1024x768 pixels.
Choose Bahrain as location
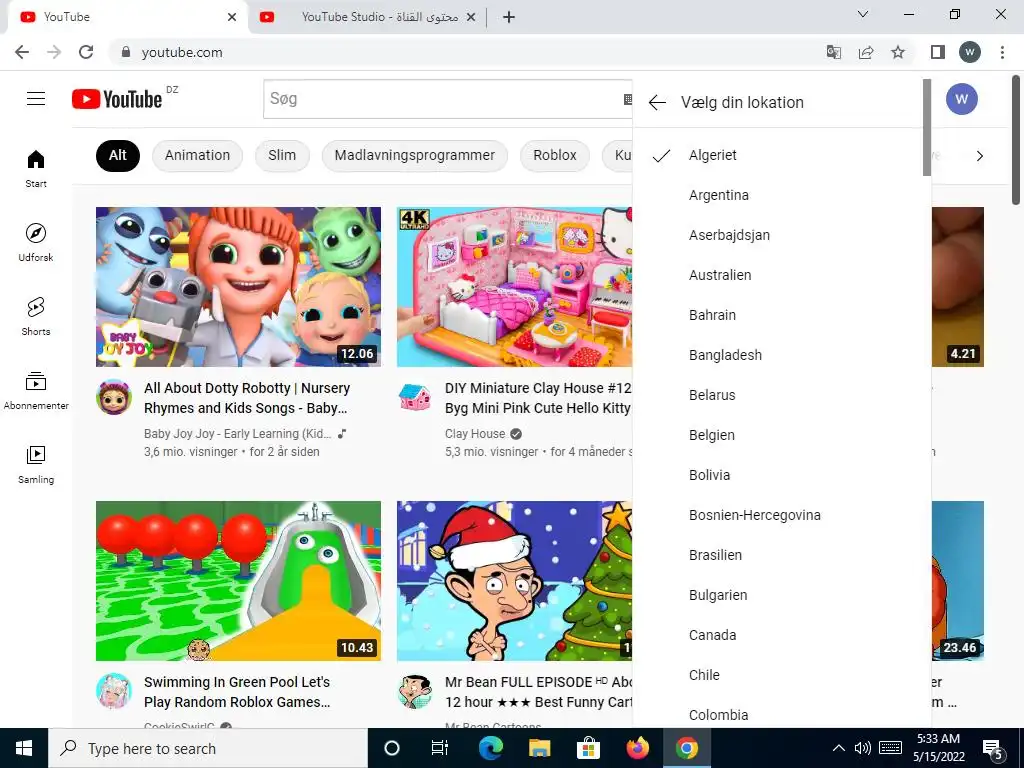click(x=782, y=315)
